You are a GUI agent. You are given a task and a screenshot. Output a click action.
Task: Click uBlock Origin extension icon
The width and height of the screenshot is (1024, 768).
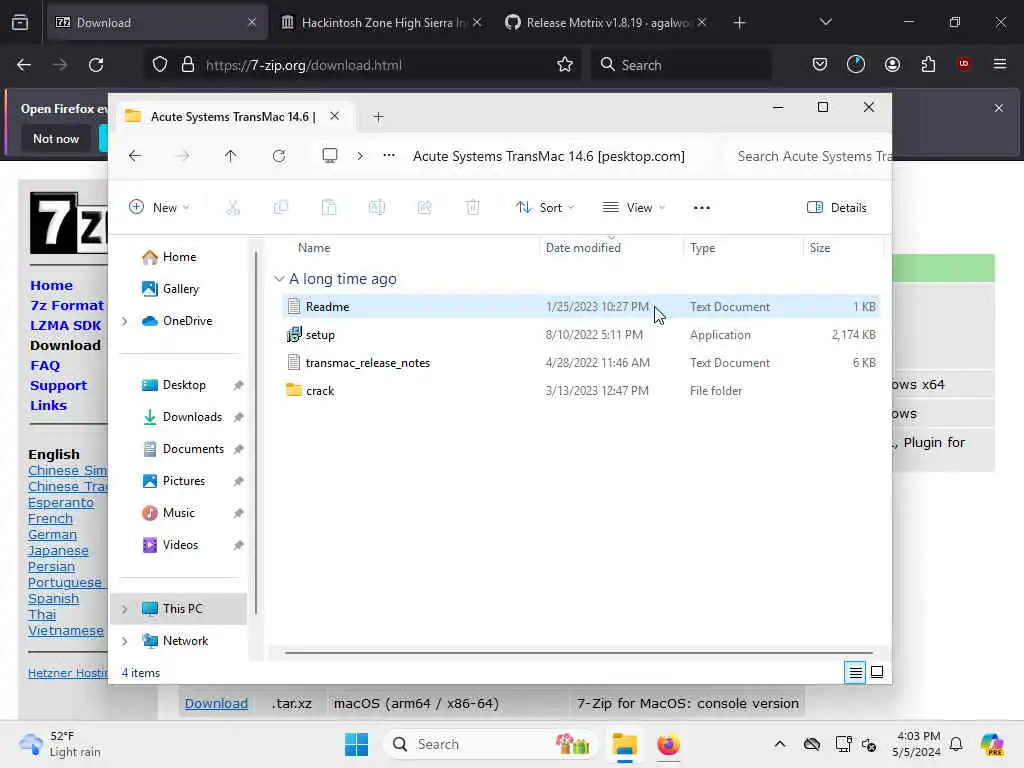[964, 64]
